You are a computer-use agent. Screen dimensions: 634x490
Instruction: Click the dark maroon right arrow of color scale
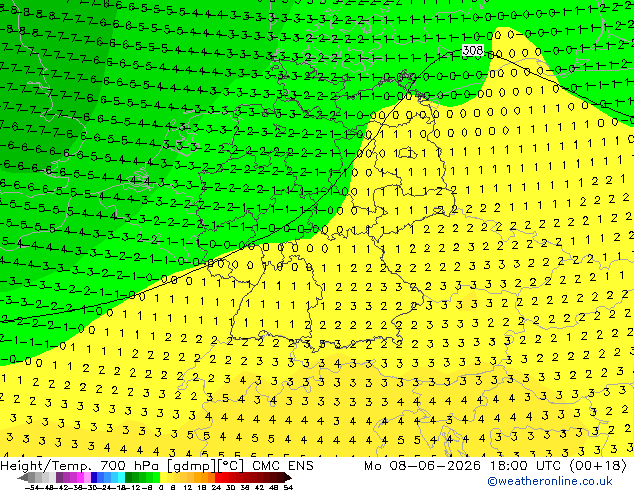[x=288, y=477]
